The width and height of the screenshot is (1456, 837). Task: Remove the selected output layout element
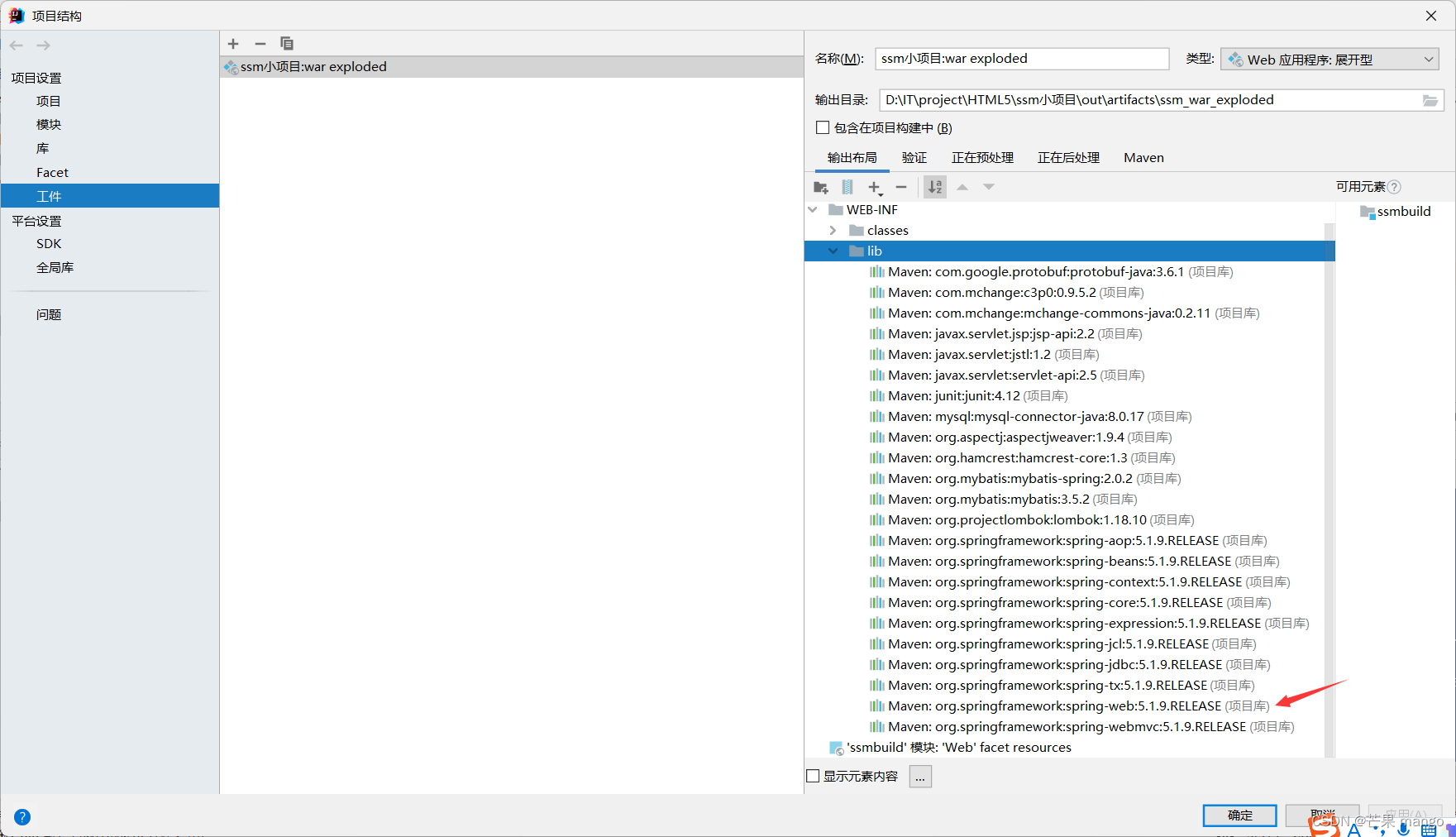click(901, 188)
